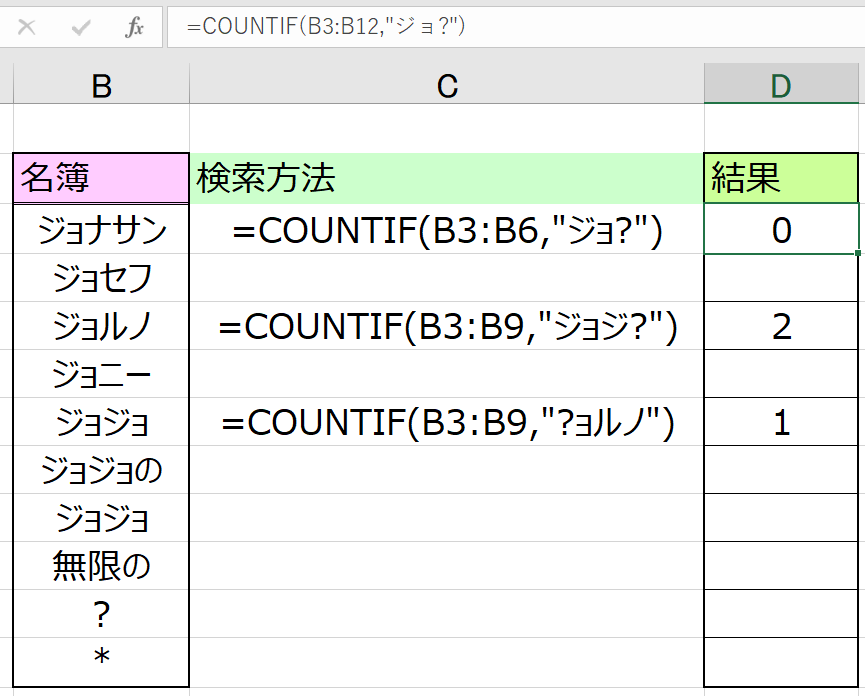This screenshot has width=865, height=696.
Task: Select the 検索方法 header cell
Action: 447,178
